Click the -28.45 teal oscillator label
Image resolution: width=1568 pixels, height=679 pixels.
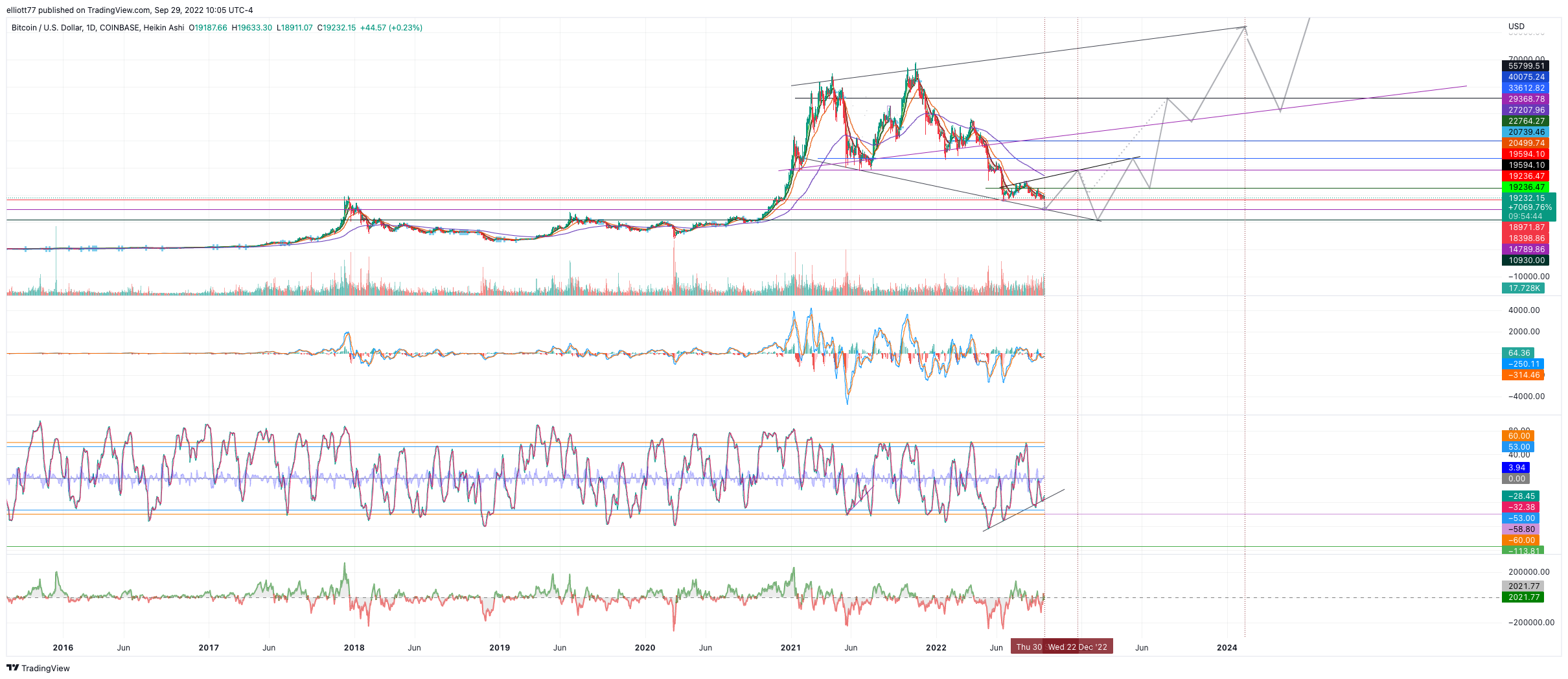point(1521,496)
